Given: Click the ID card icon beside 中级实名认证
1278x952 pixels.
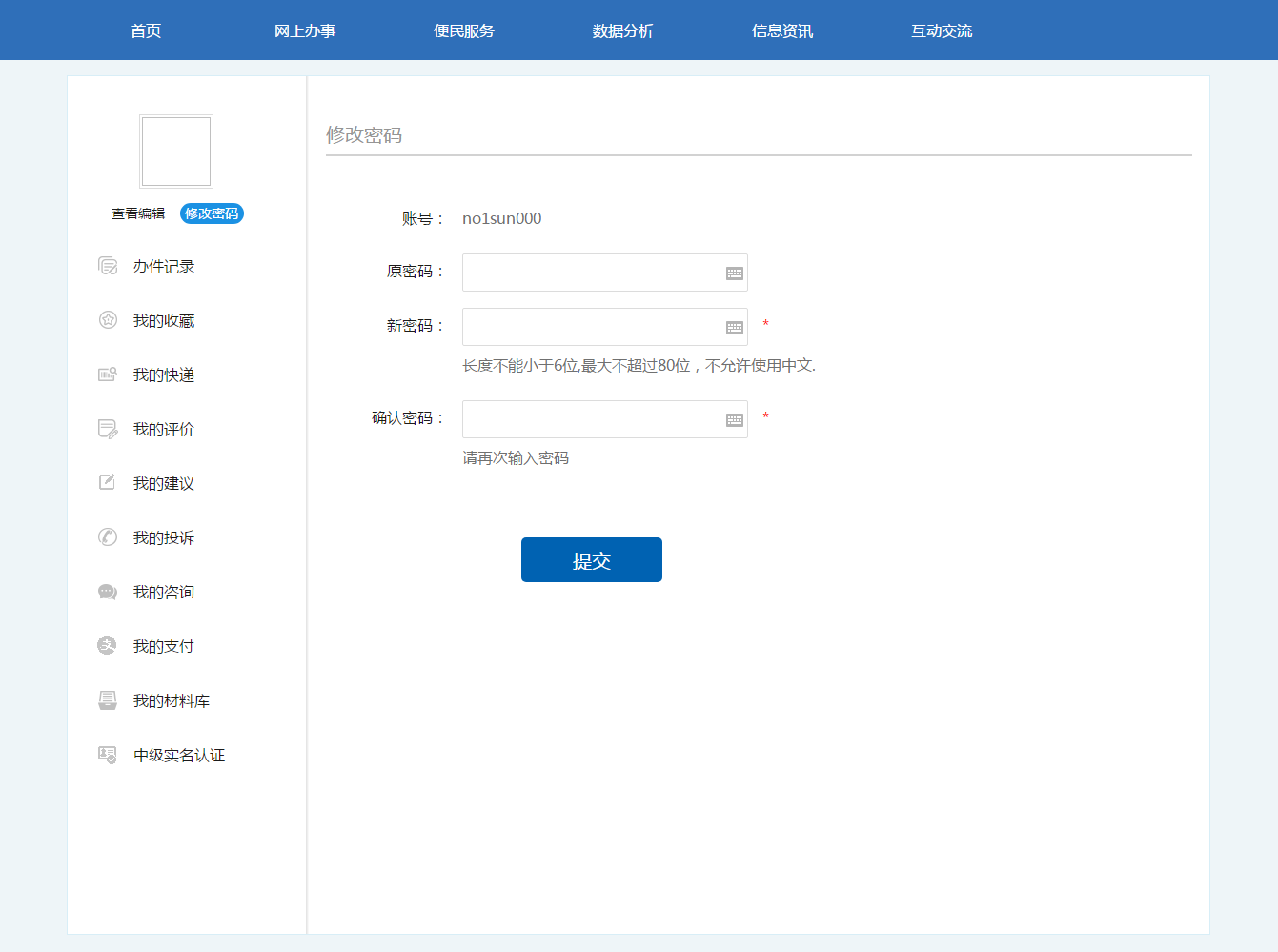Looking at the screenshot, I should point(108,755).
